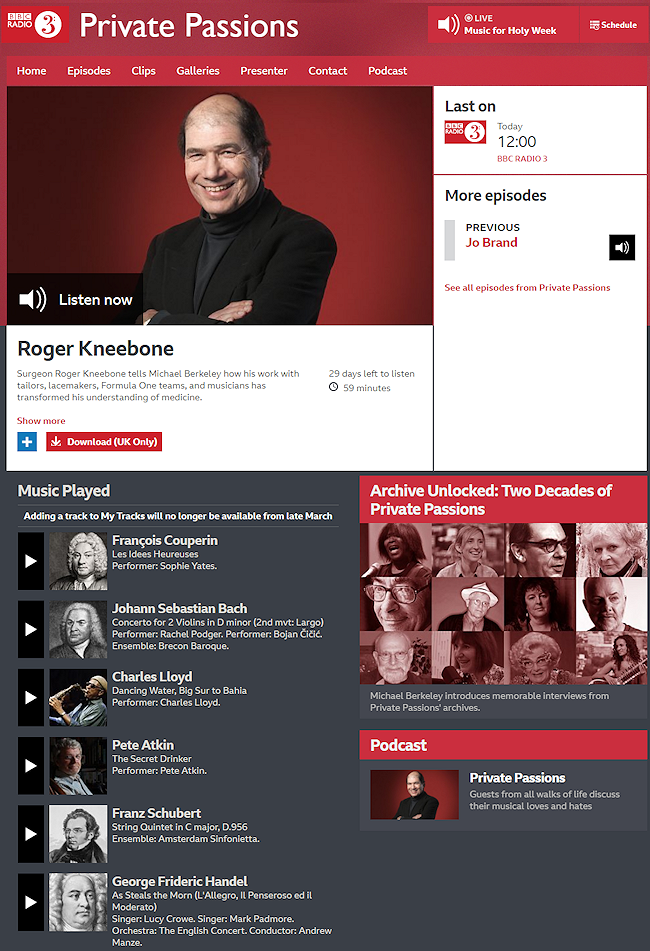The height and width of the screenshot is (951, 650).
Task: Go to the Galleries tab
Action: 198,70
